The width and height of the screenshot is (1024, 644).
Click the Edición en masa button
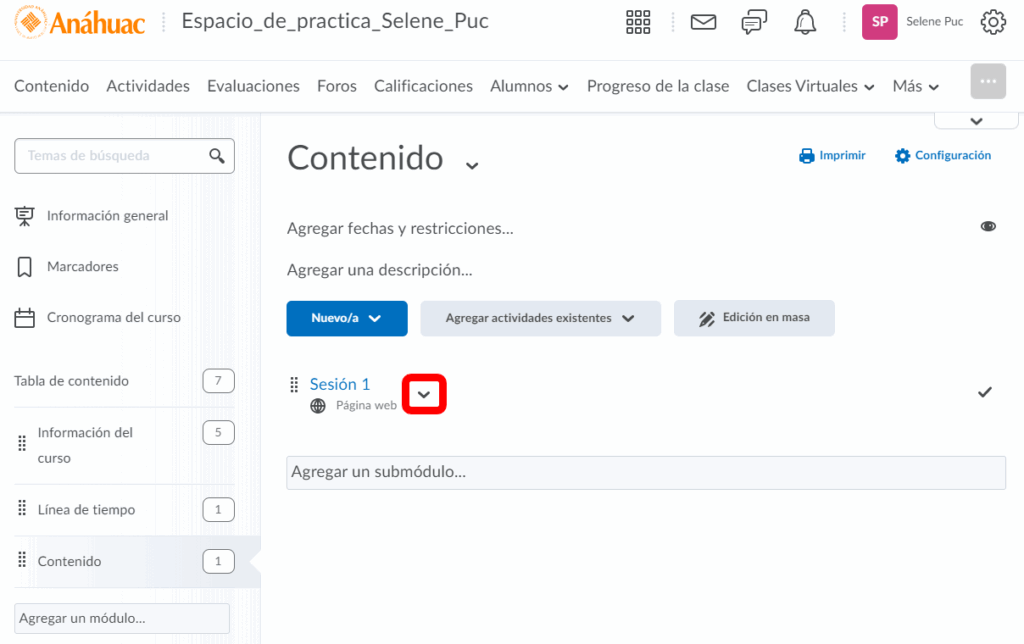(x=754, y=318)
